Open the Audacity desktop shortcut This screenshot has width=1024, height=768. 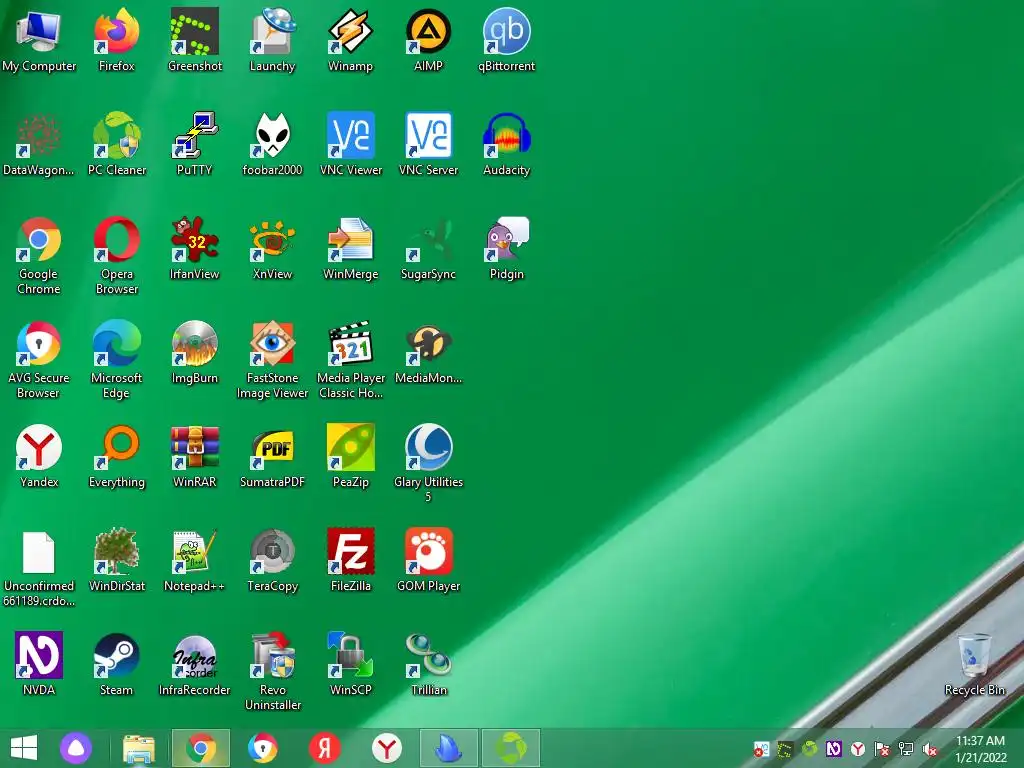coord(506,144)
